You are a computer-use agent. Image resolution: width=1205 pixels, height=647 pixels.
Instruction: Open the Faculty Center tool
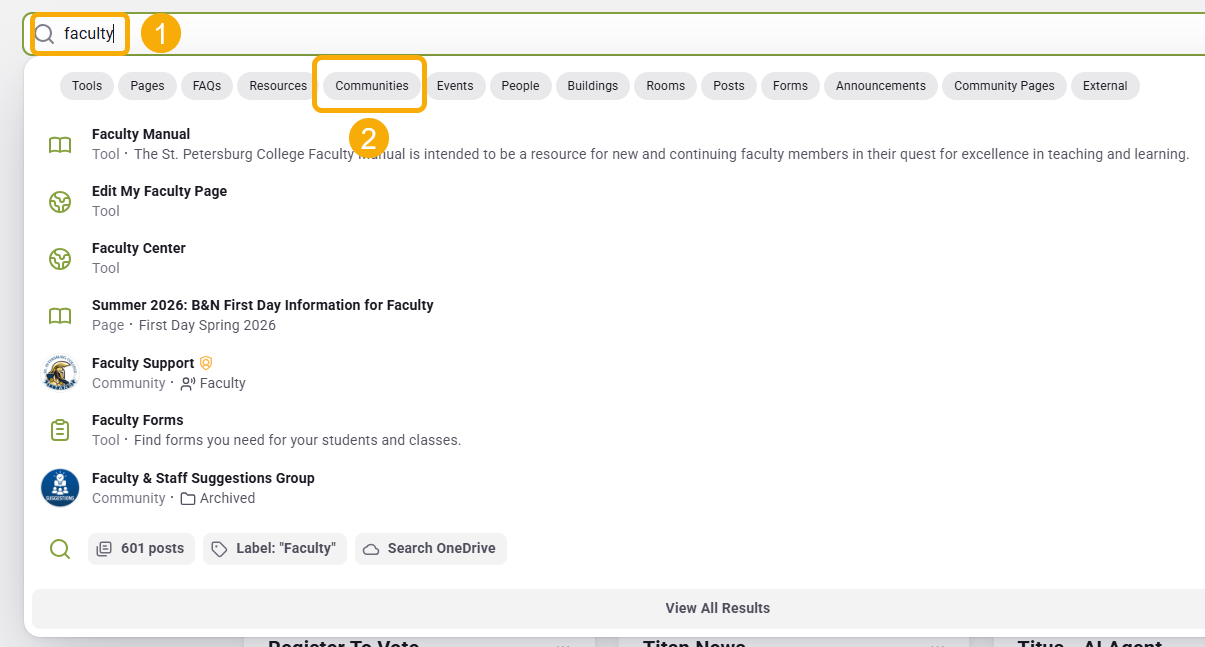coord(139,248)
